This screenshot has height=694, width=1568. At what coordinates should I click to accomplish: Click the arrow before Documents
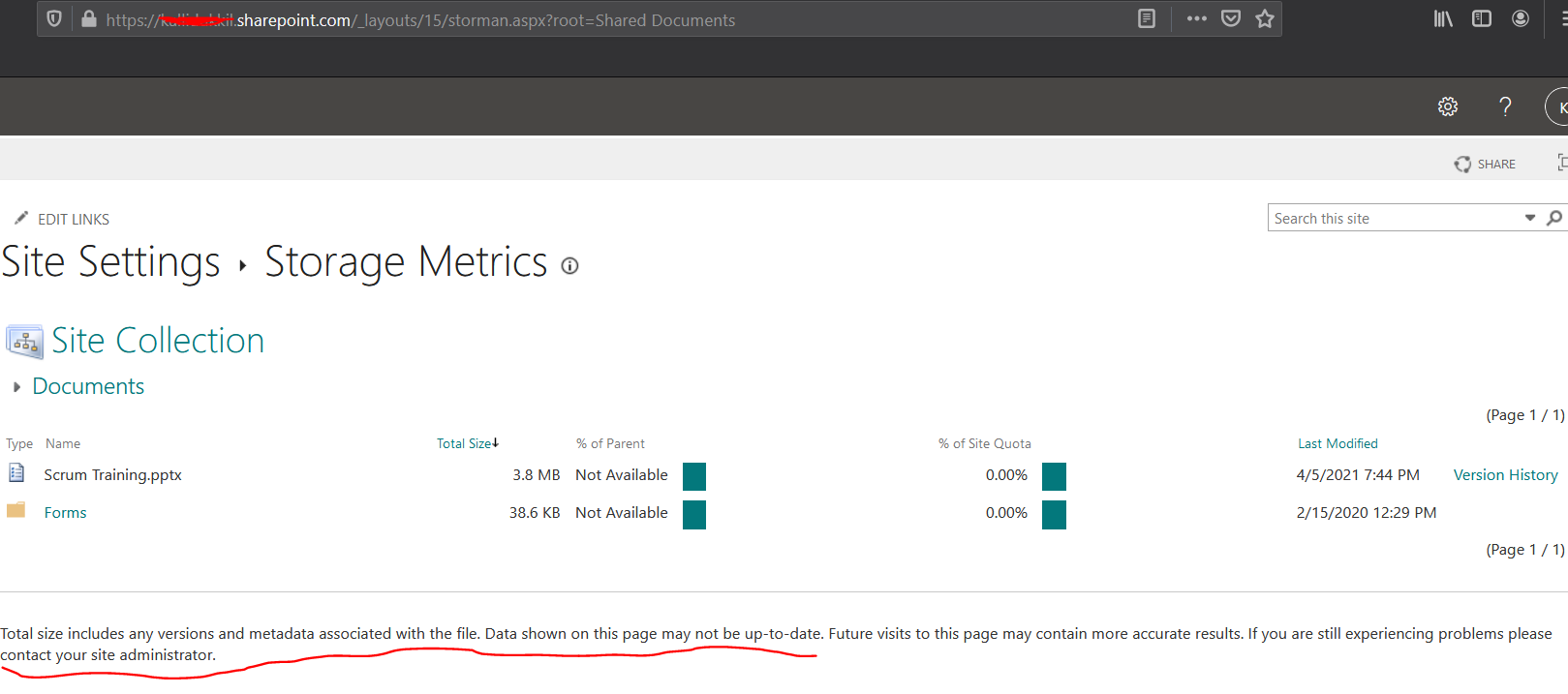pos(16,387)
